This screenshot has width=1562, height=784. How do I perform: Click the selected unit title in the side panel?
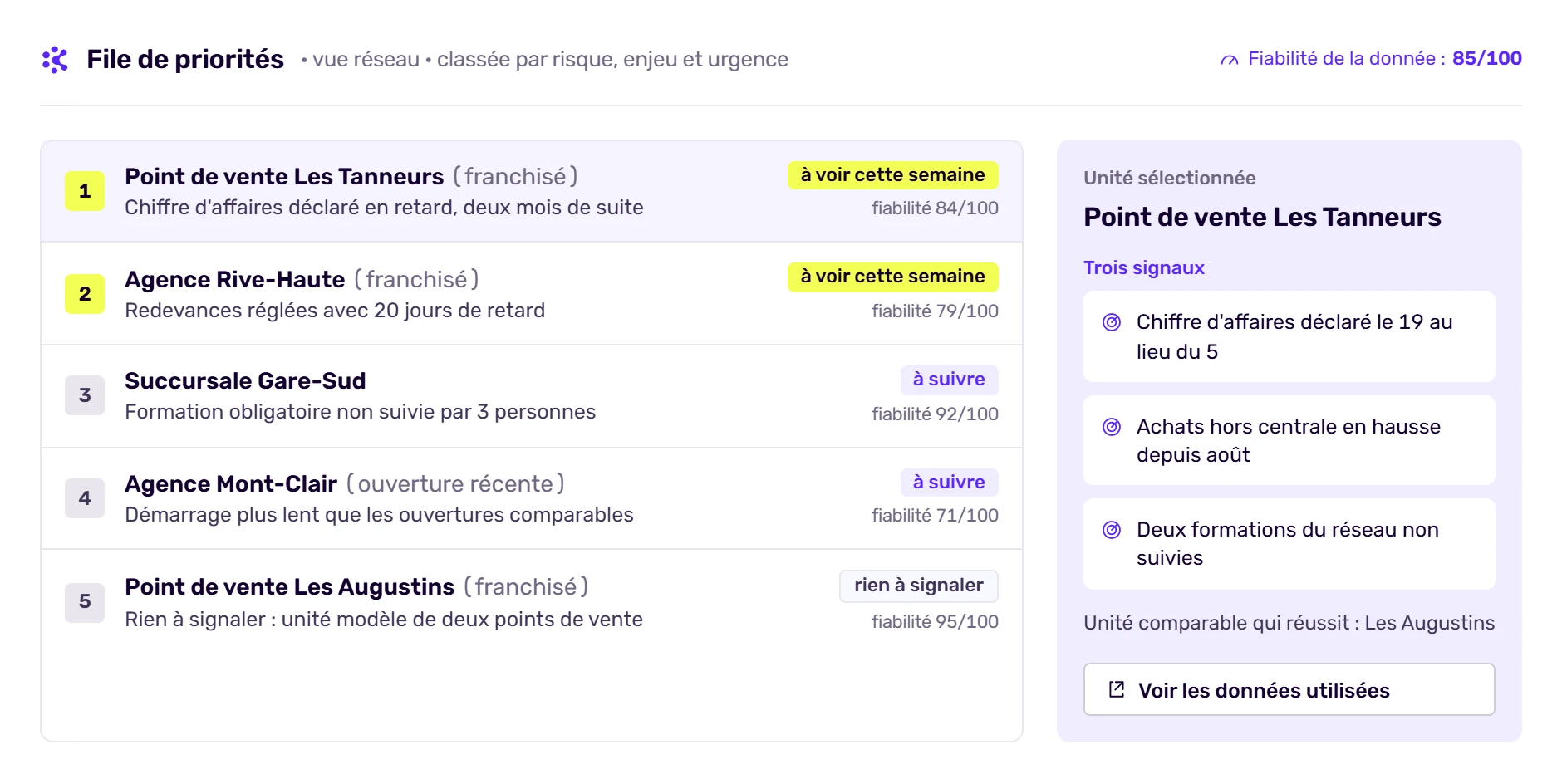click(1262, 217)
